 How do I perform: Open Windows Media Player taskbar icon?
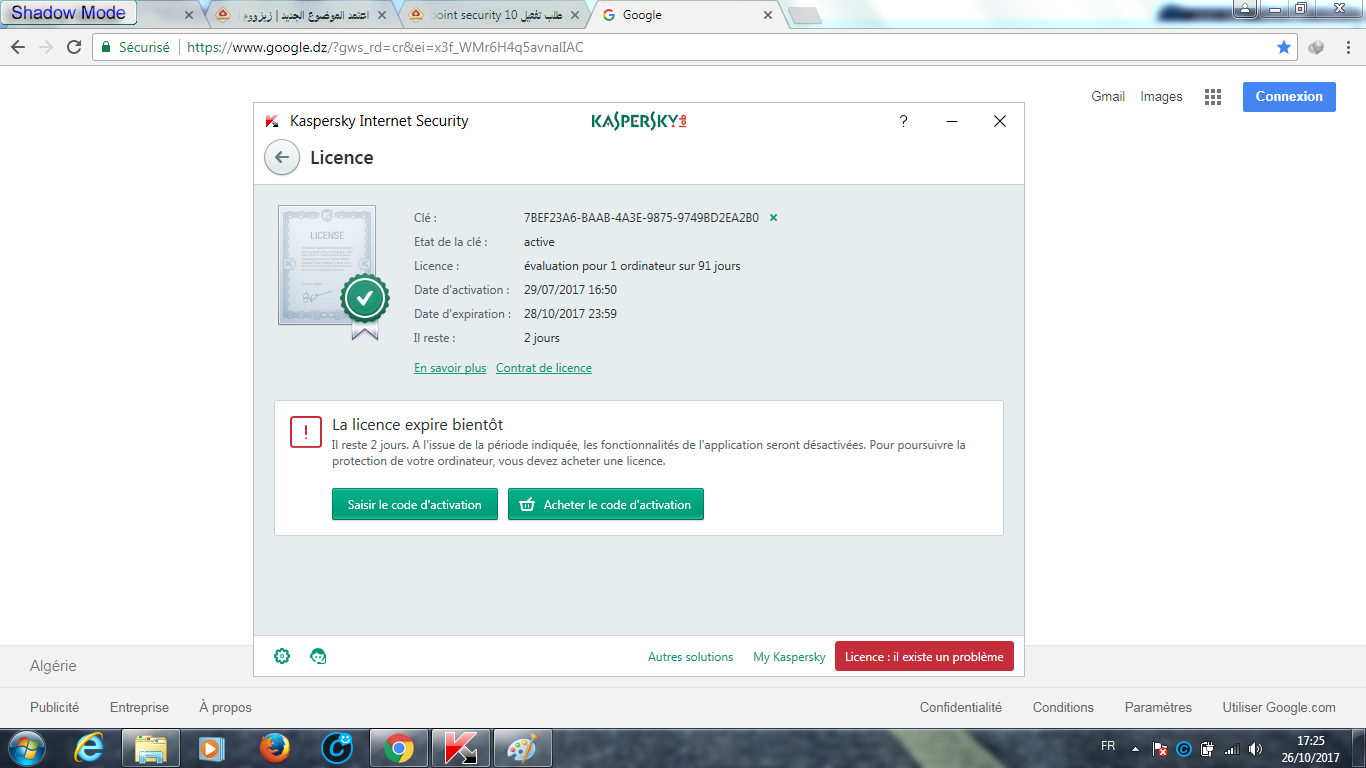pos(212,748)
